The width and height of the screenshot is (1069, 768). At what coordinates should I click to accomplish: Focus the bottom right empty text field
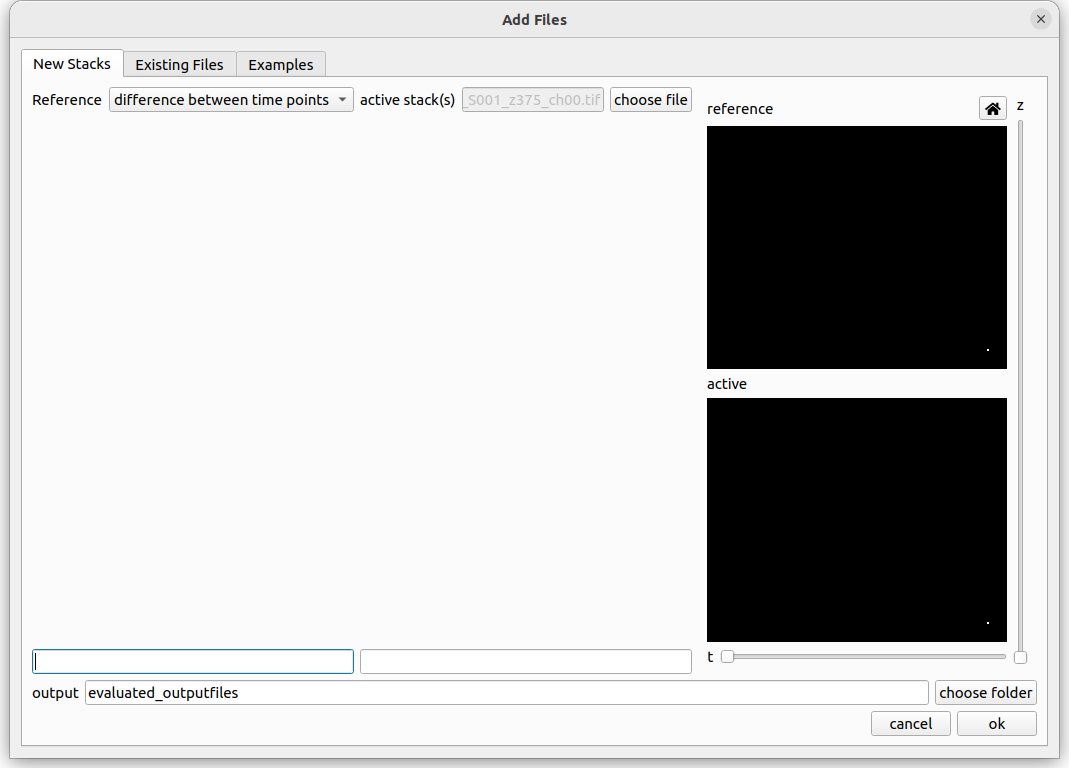point(526,661)
